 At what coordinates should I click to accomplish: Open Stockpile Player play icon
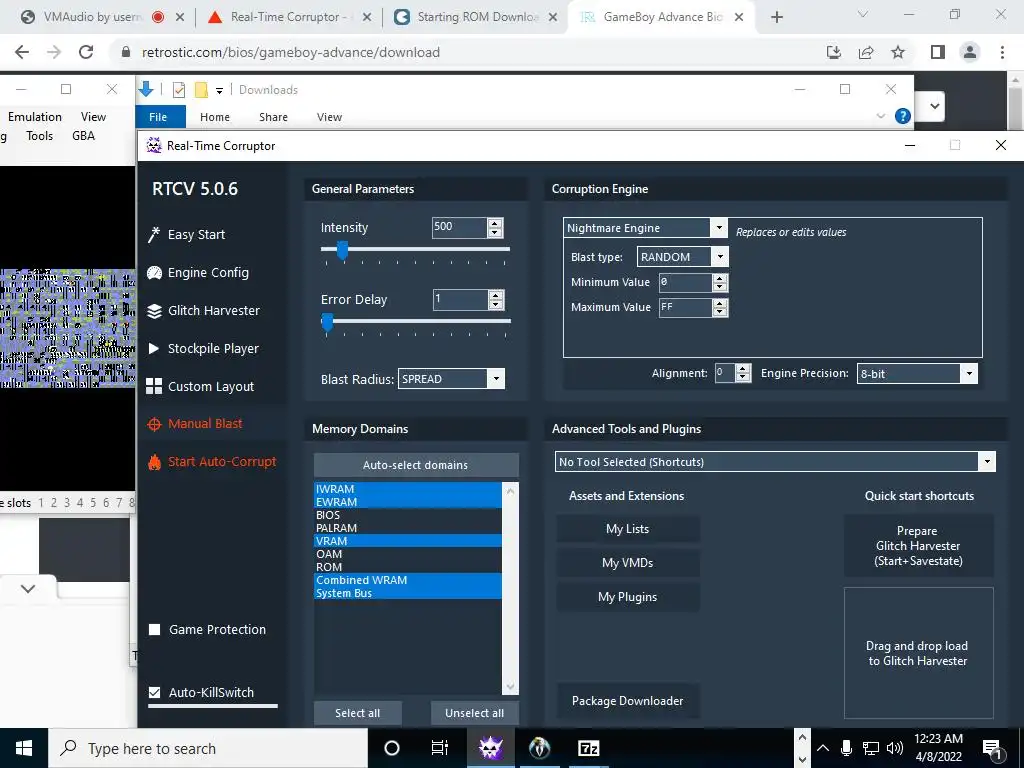(x=154, y=348)
